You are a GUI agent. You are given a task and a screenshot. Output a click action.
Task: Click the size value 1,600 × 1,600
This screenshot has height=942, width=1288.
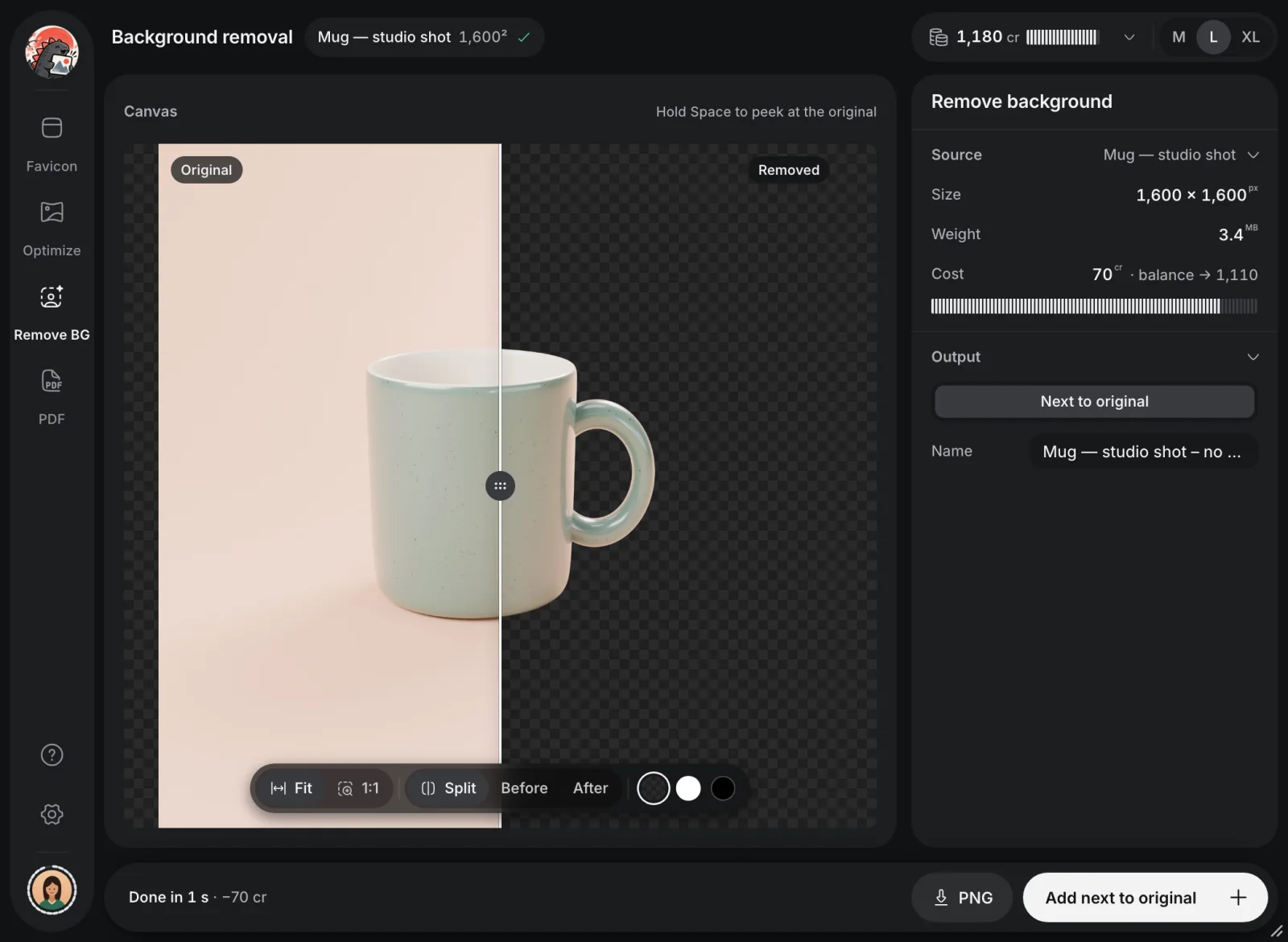point(1196,195)
